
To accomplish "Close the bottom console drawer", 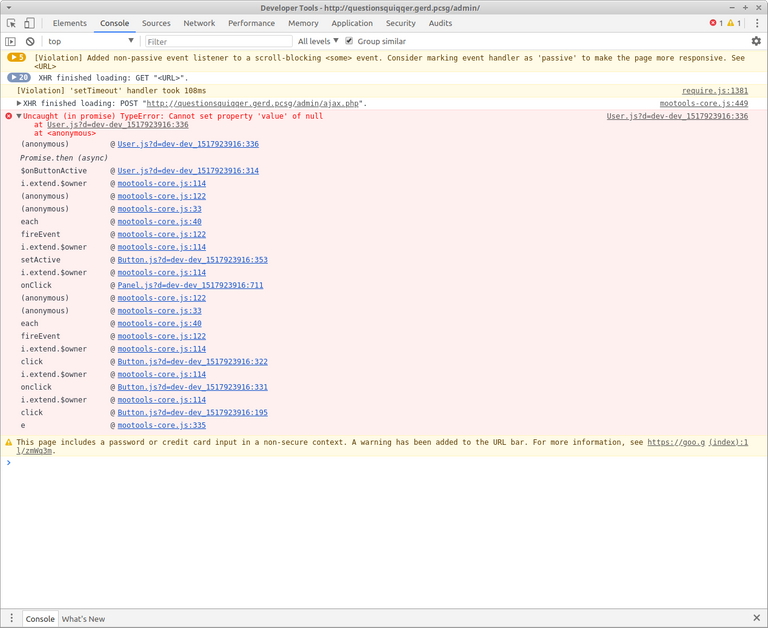I will point(756,618).
